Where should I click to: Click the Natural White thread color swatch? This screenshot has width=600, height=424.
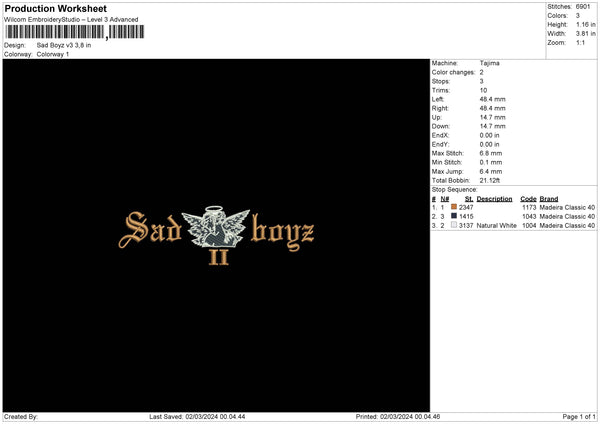(x=454, y=225)
